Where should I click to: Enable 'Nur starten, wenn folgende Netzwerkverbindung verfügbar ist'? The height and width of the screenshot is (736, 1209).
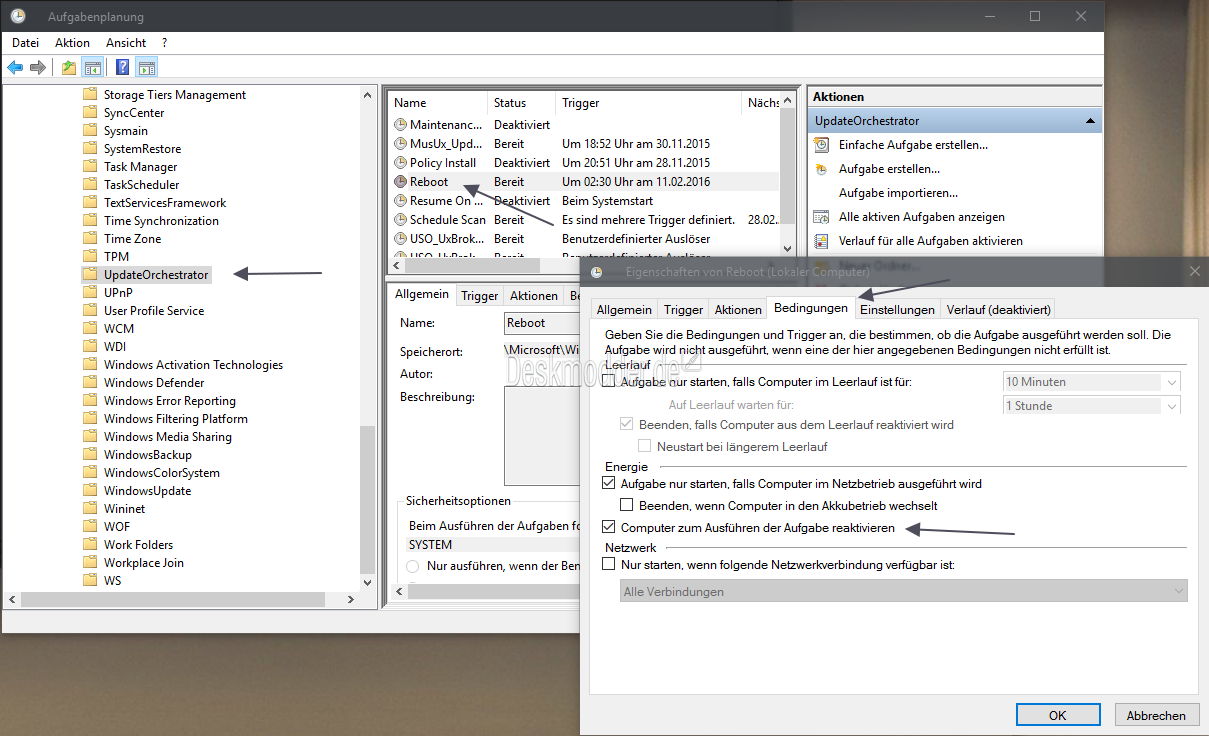coord(609,565)
